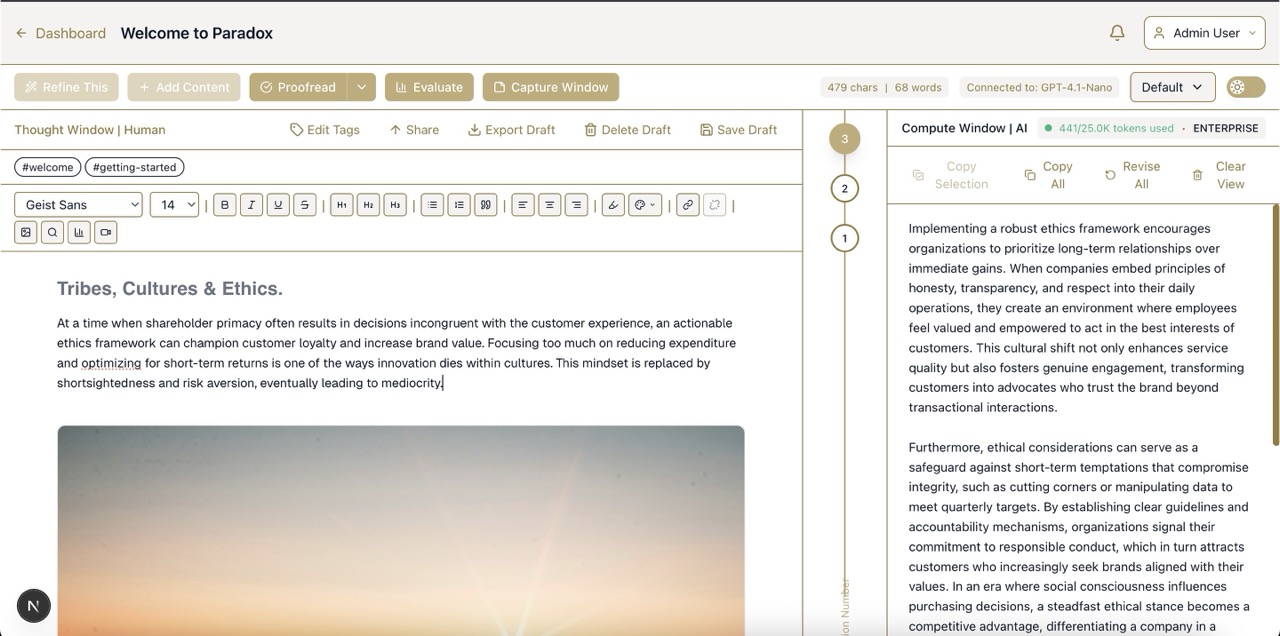Click Export Draft

pyautogui.click(x=511, y=130)
